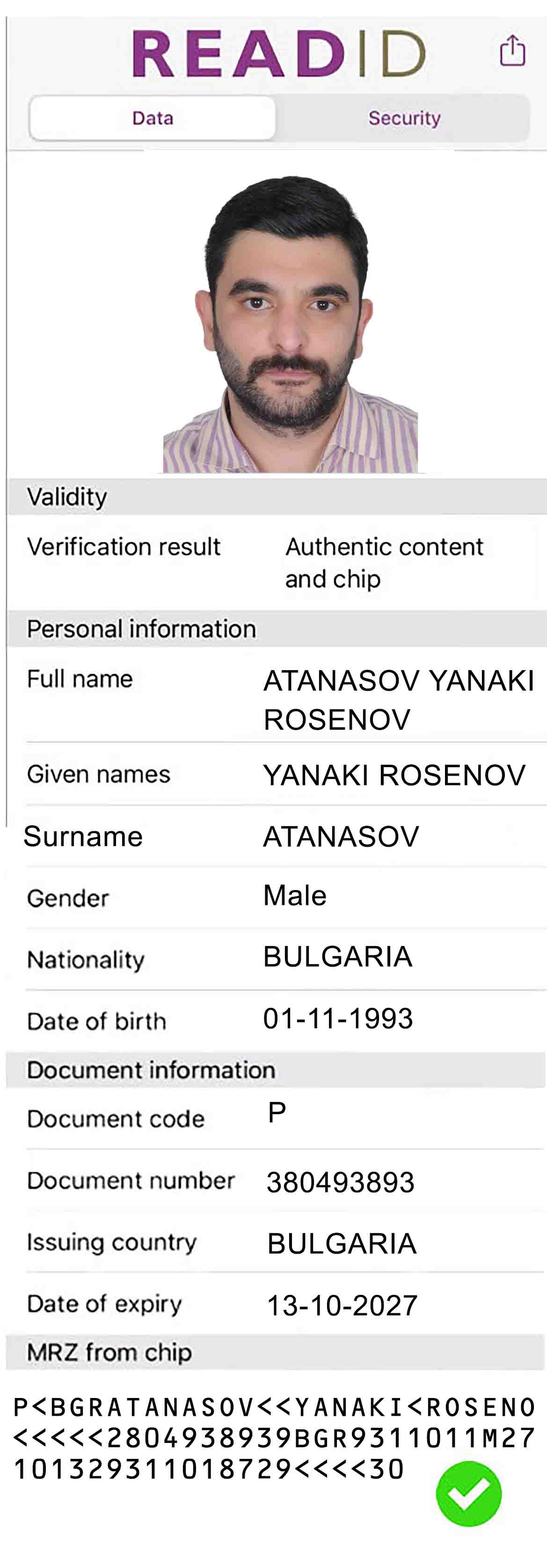Switch to the Security tab
Viewport: 547px width, 1568px height.
404,118
